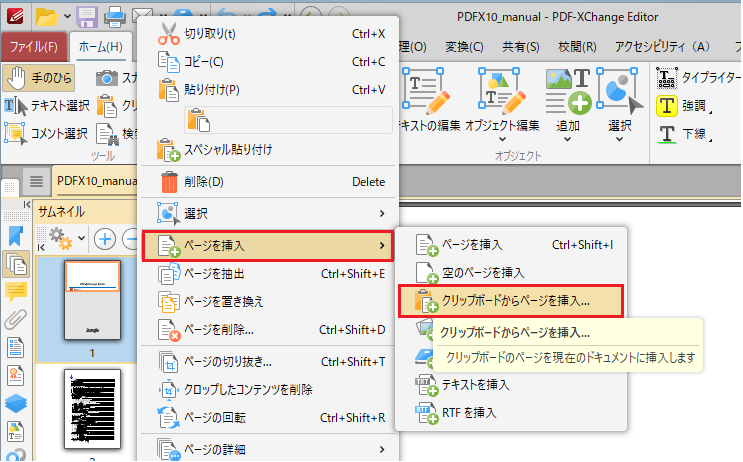Click submenu item ページを挿入 Ctrl+Shift+I
The image size is (743, 462).
click(x=511, y=245)
